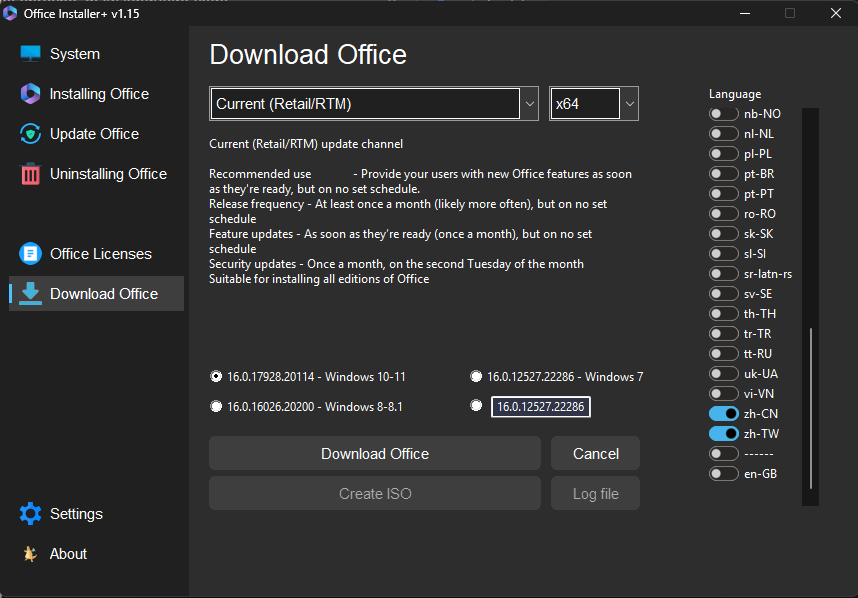Click the System monitor icon in sidebar

click(30, 54)
